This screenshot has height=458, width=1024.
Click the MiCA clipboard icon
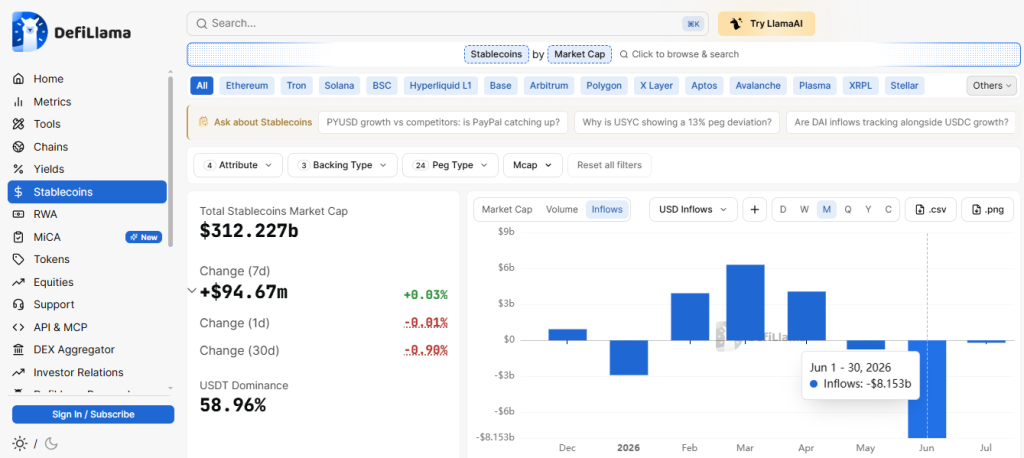pyautogui.click(x=19, y=237)
